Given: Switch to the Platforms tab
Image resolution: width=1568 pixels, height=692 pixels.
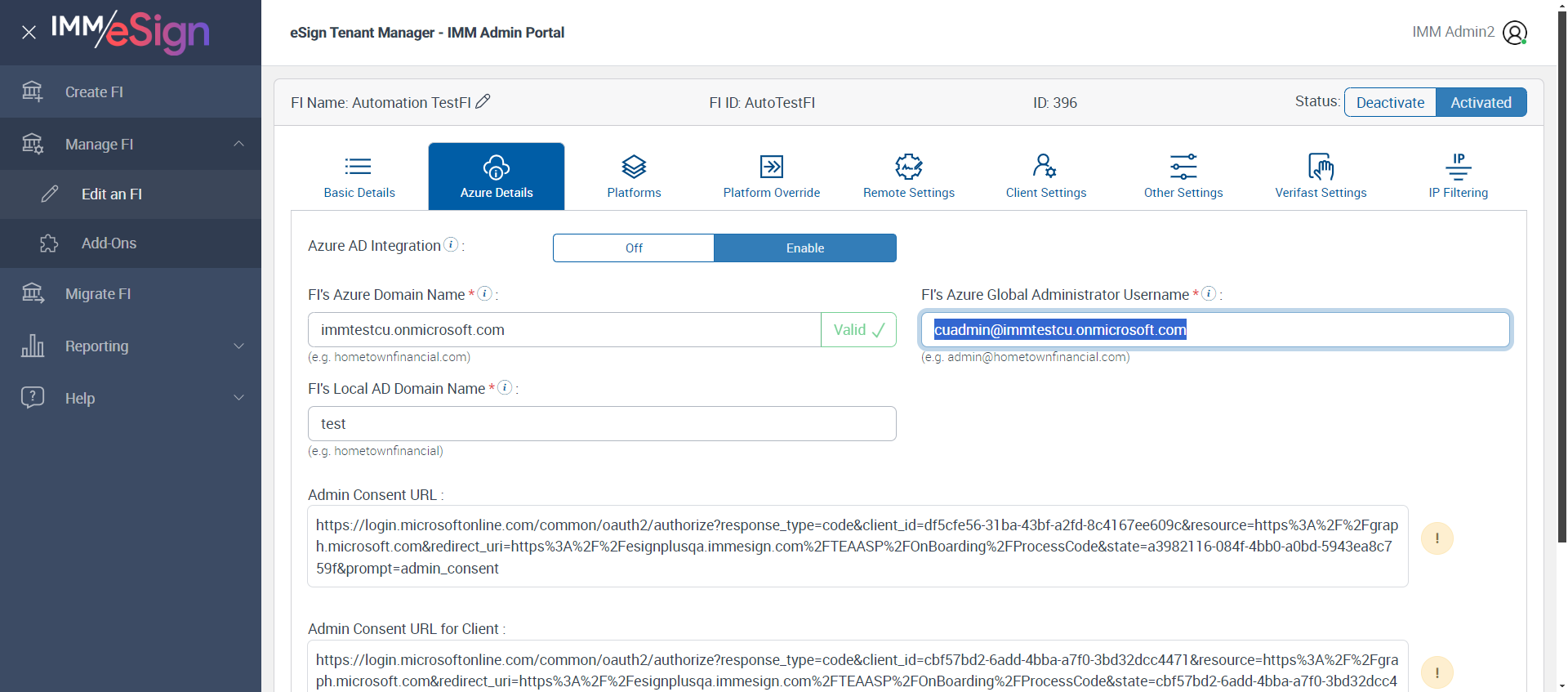Looking at the screenshot, I should click(x=634, y=176).
